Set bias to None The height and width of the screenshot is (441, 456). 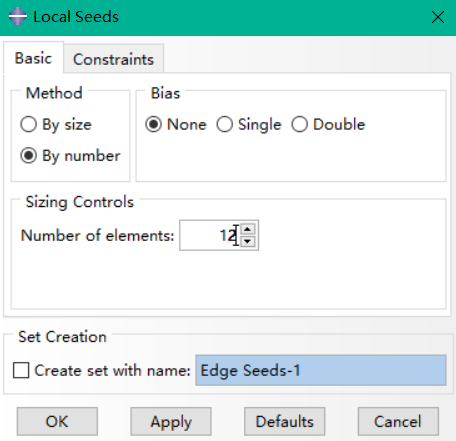153,125
